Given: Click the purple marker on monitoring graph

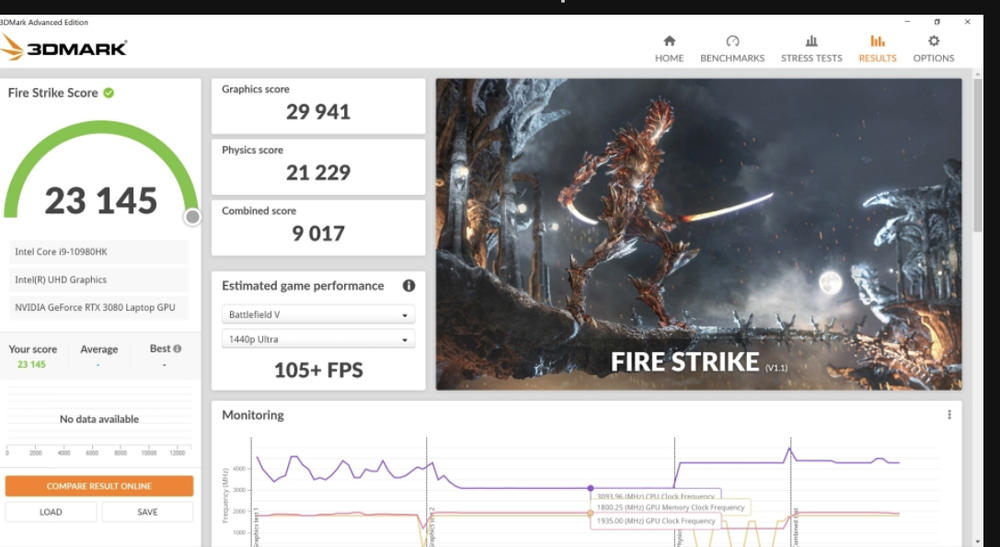Looking at the screenshot, I should 589,488.
